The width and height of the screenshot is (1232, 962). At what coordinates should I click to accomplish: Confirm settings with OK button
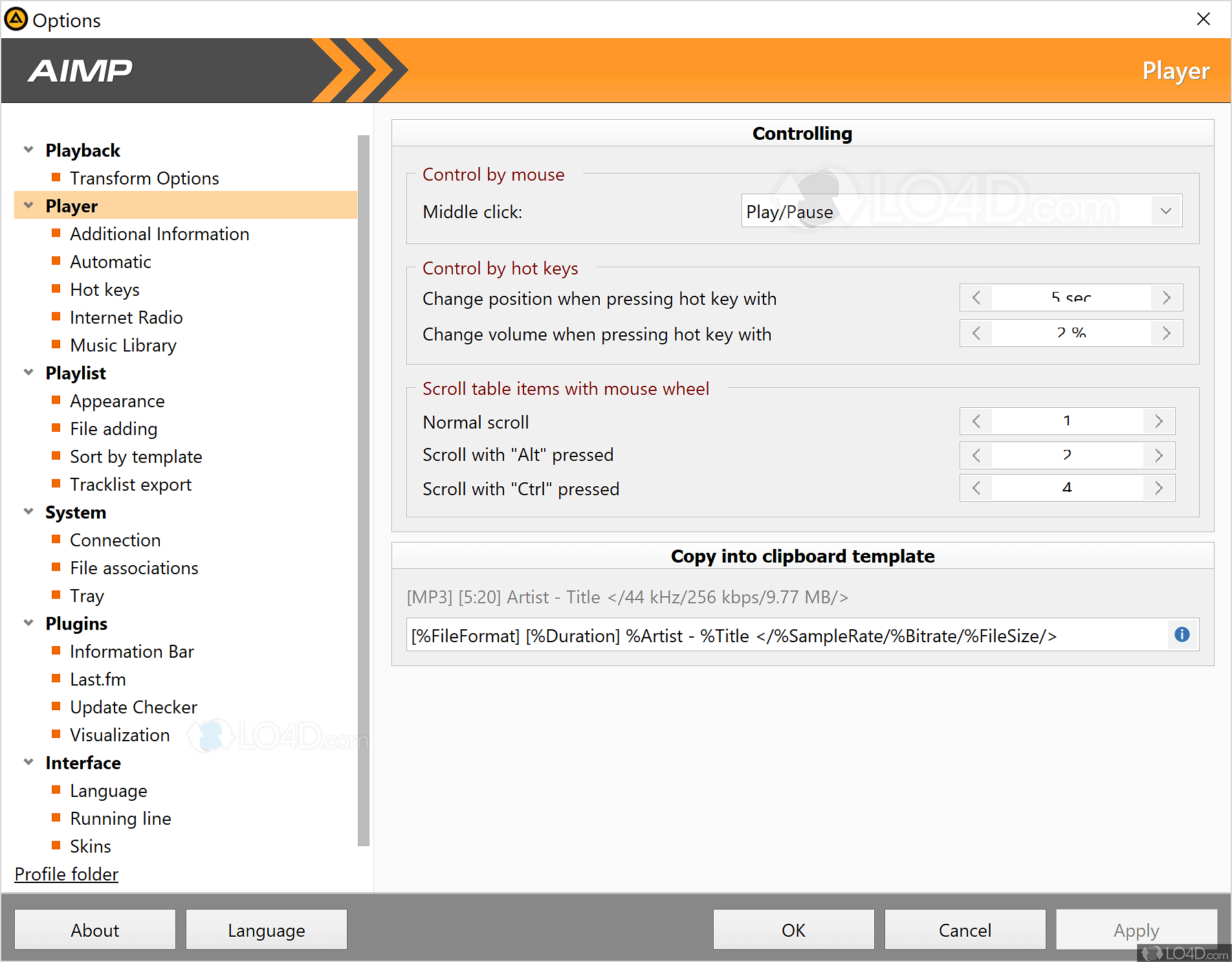[794, 930]
